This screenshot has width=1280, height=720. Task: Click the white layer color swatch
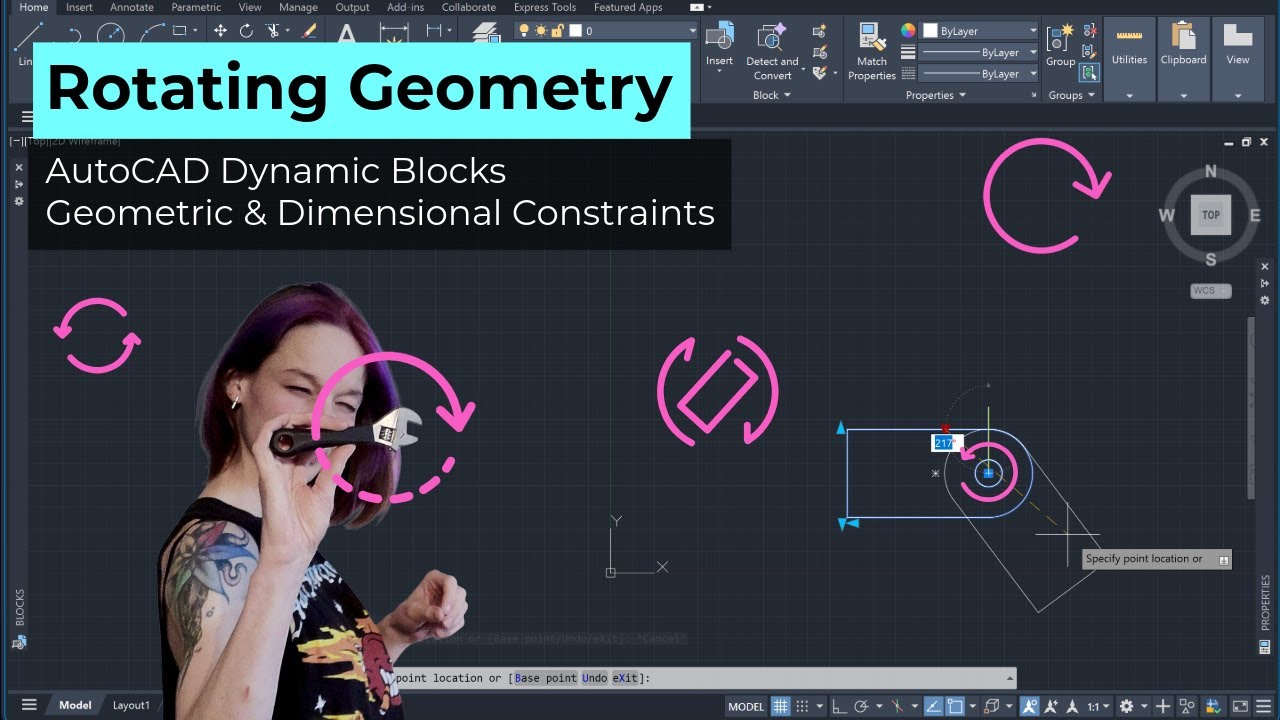pyautogui.click(x=576, y=31)
